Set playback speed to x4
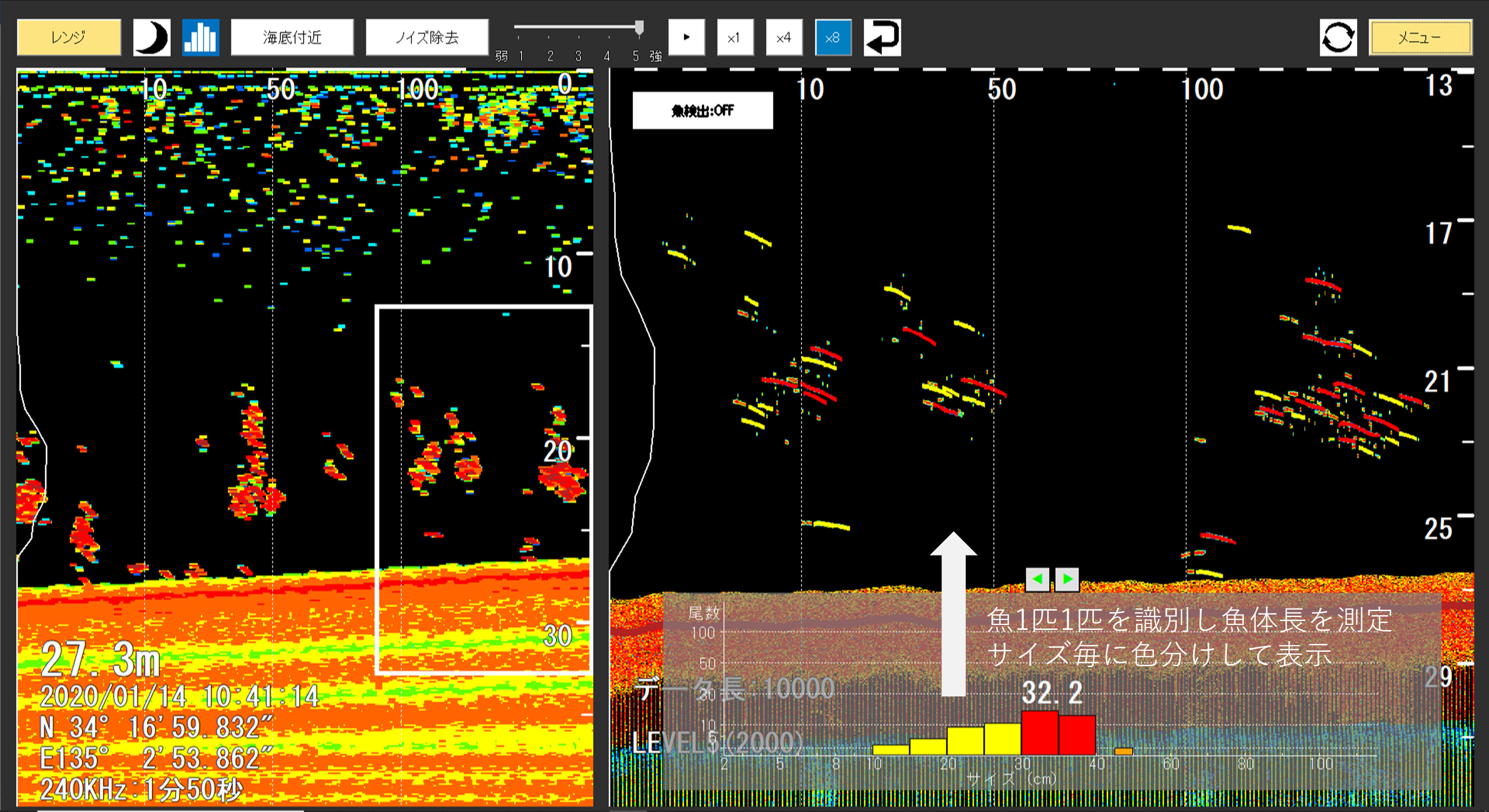 [784, 38]
